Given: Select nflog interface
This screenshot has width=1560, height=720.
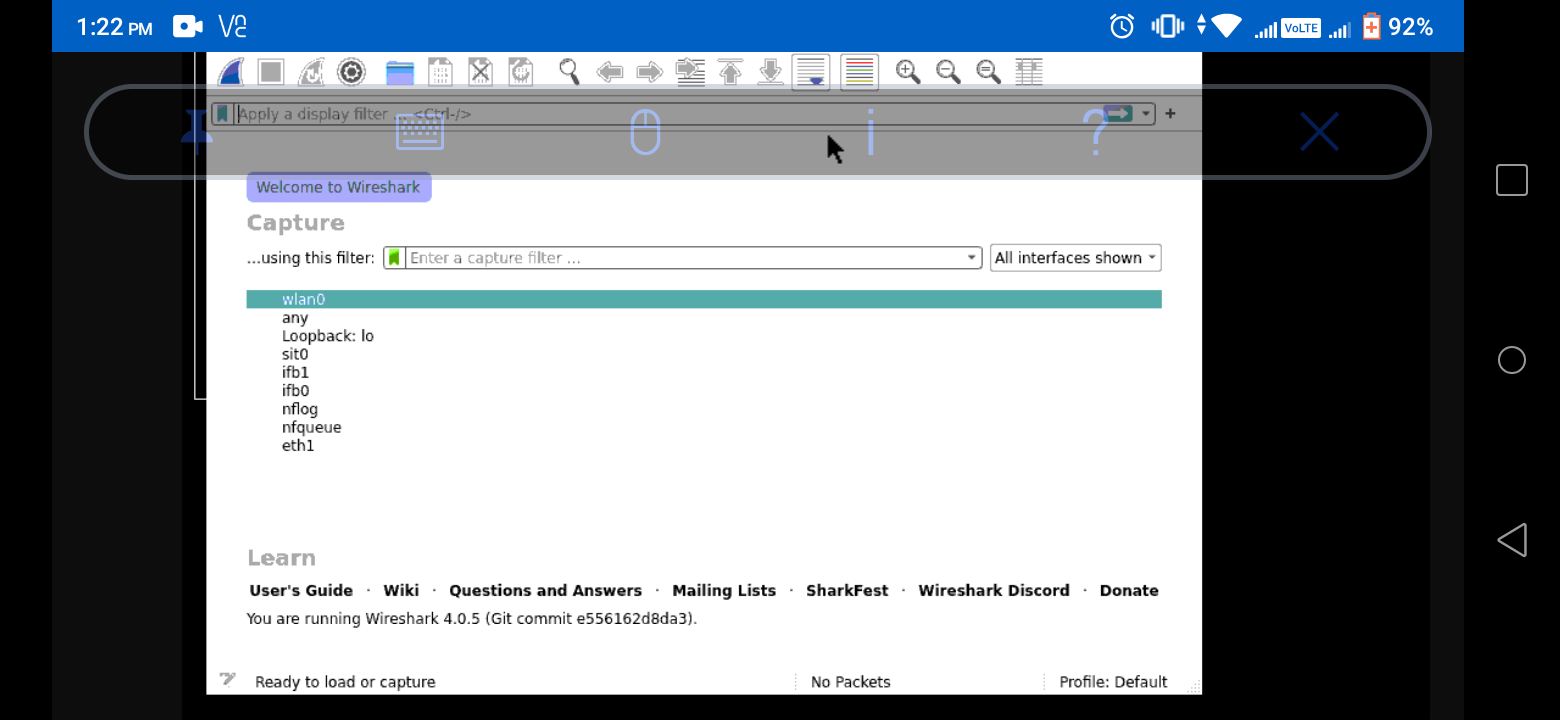Looking at the screenshot, I should coord(704,409).
